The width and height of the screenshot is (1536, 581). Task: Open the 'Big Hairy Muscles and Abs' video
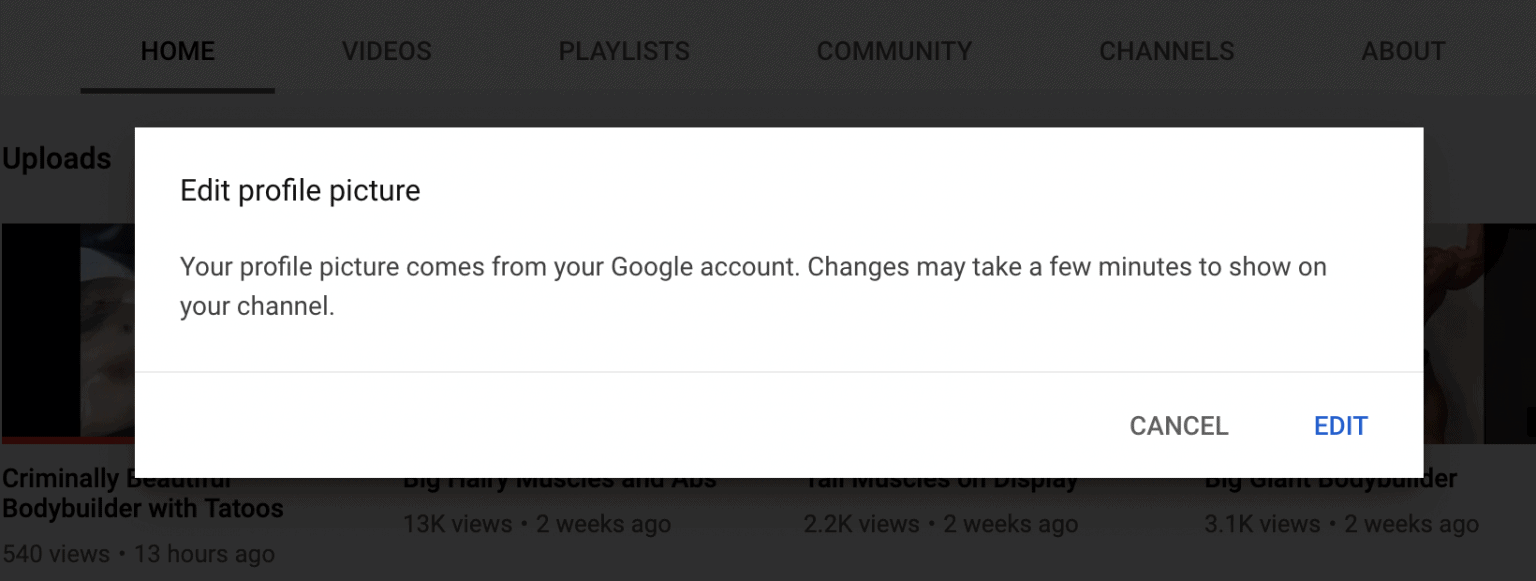tap(560, 484)
